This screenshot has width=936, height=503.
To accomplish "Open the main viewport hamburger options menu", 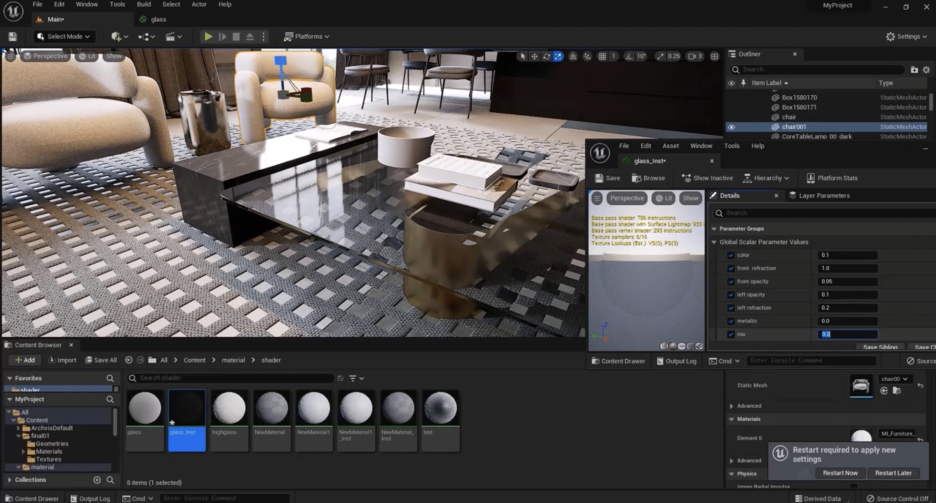I will click(x=10, y=56).
